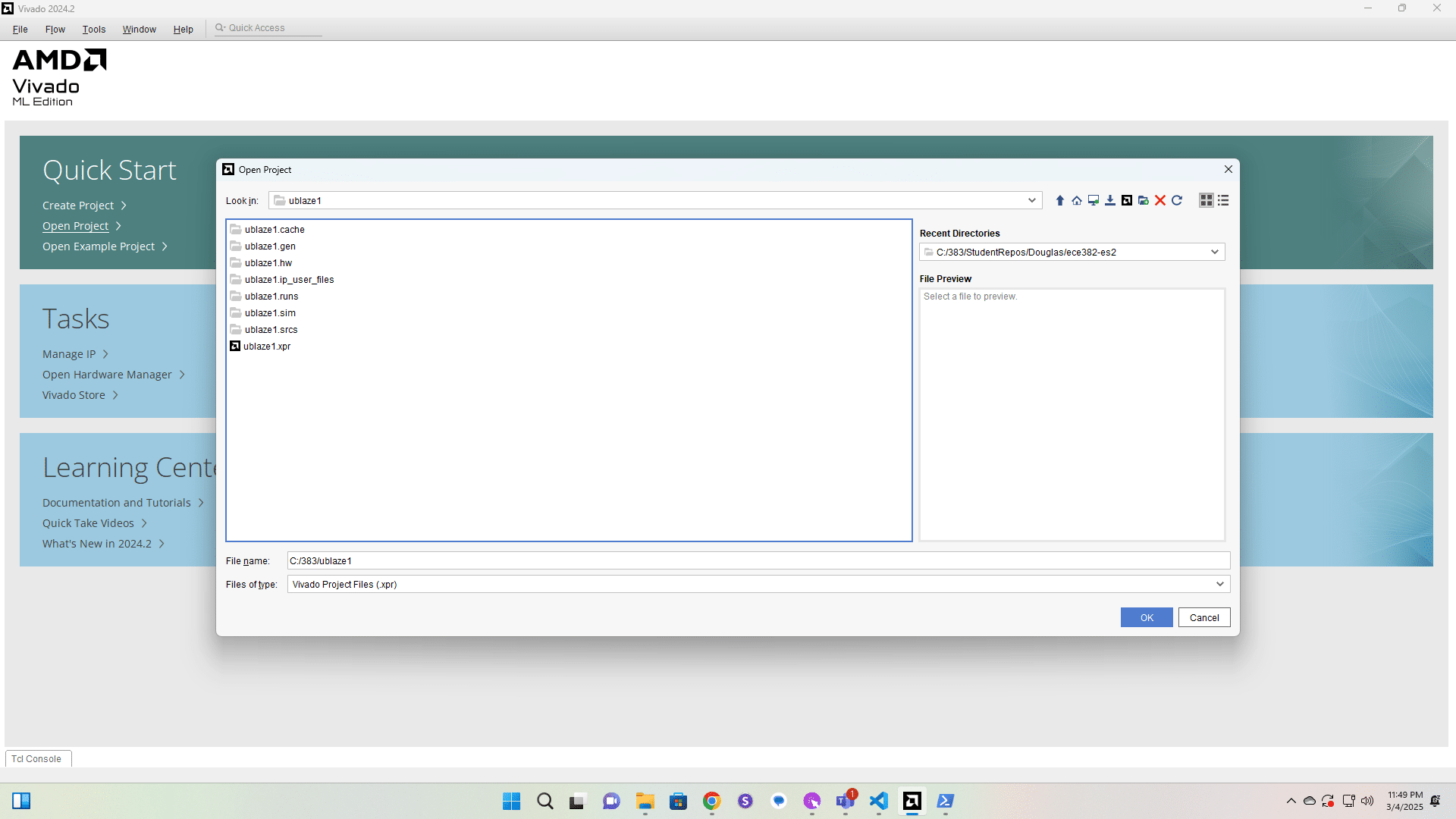Open the Flow menu

pos(55,29)
